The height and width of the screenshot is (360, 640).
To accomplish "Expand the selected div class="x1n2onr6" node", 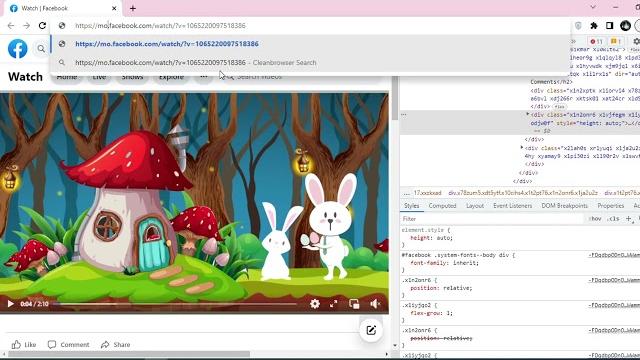I will (x=527, y=115).
